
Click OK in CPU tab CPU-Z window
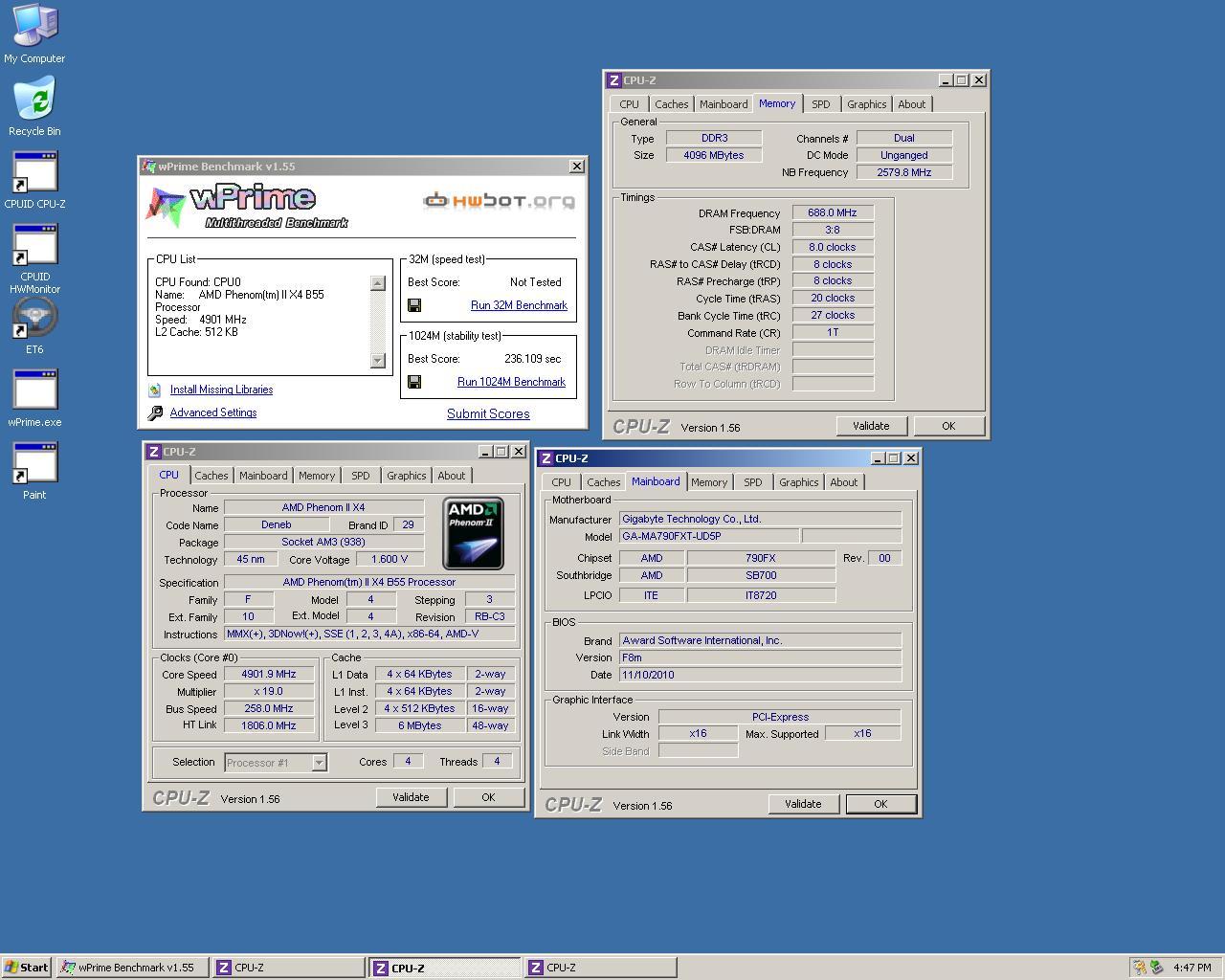click(x=488, y=797)
